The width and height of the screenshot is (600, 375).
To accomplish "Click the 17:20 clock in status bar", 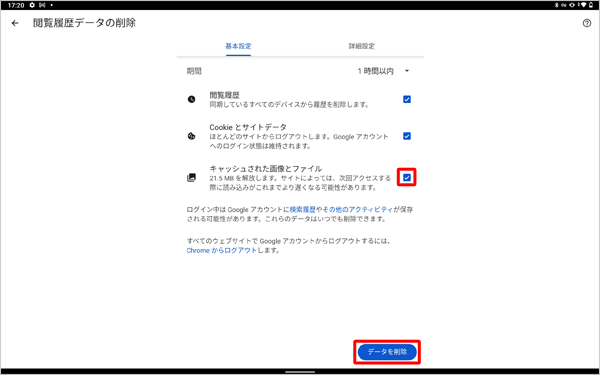I will [16, 5].
